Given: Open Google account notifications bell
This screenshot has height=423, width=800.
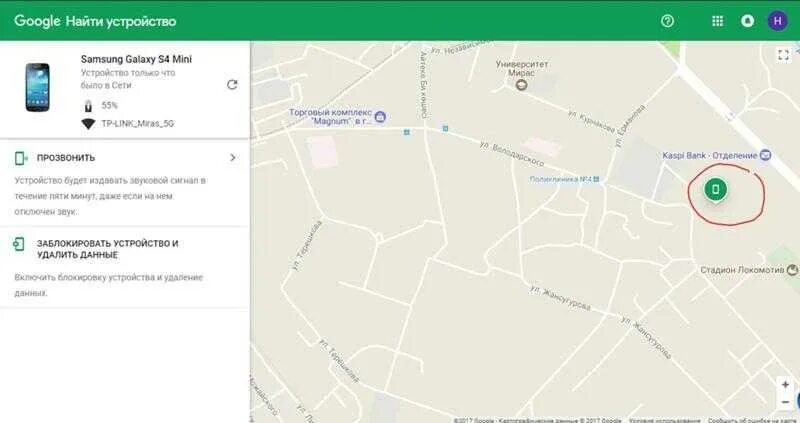Looking at the screenshot, I should coord(747,21).
